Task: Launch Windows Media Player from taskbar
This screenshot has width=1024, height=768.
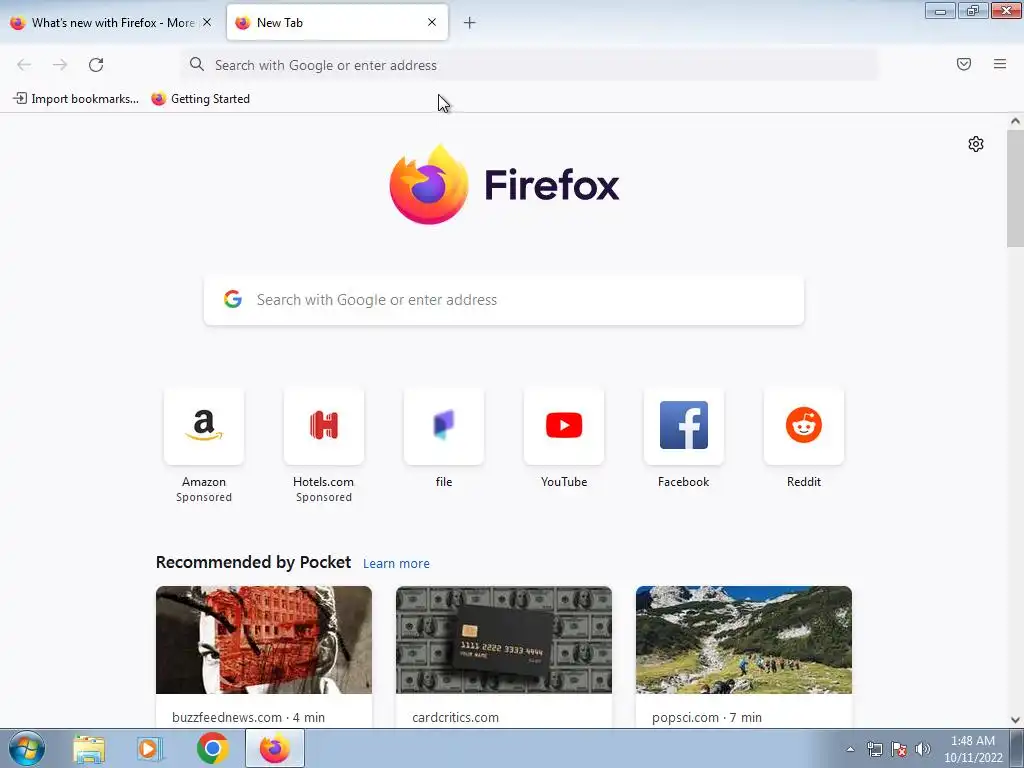Action: 150,748
